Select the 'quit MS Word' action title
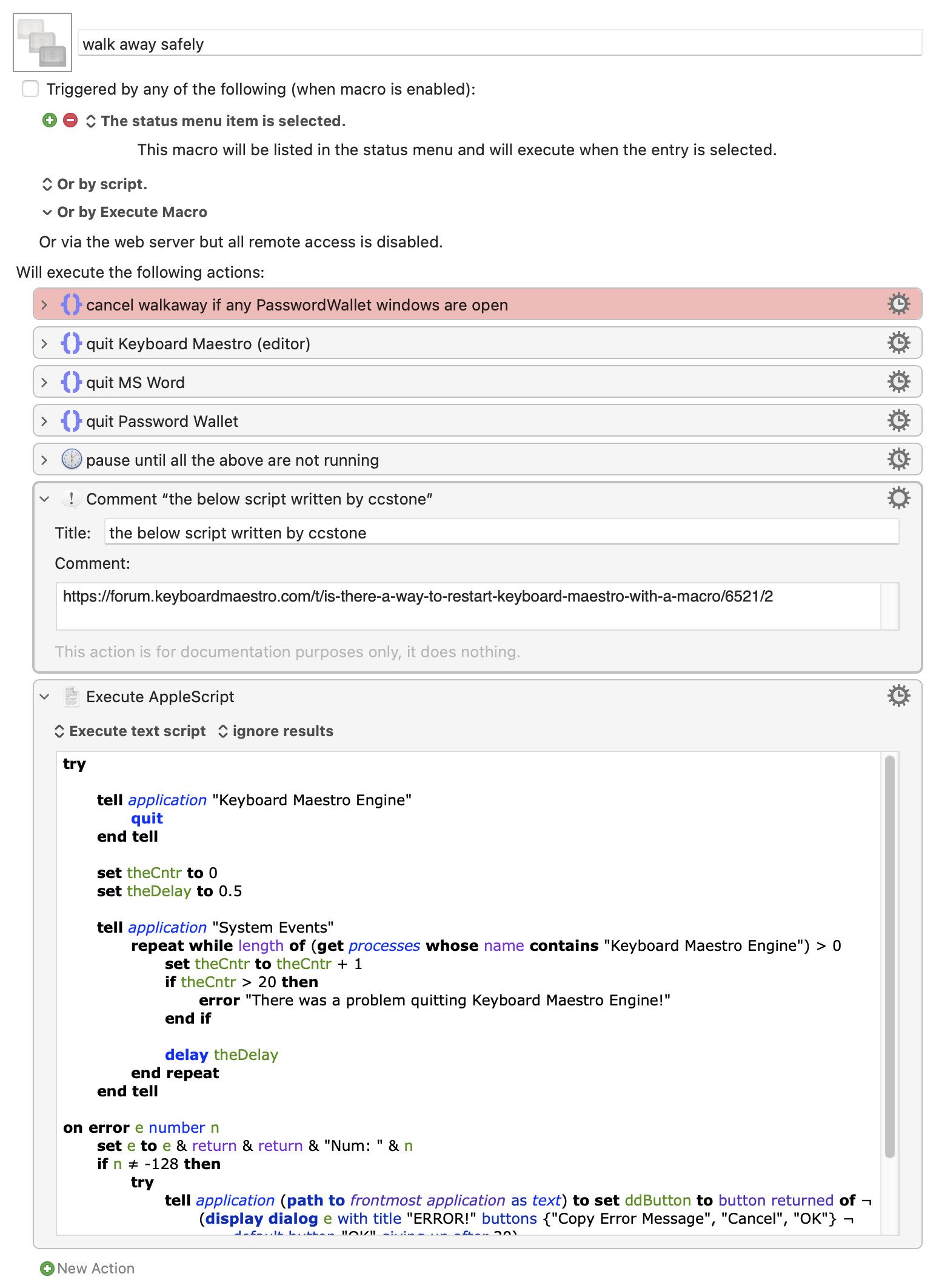936x1288 pixels. pos(135,383)
